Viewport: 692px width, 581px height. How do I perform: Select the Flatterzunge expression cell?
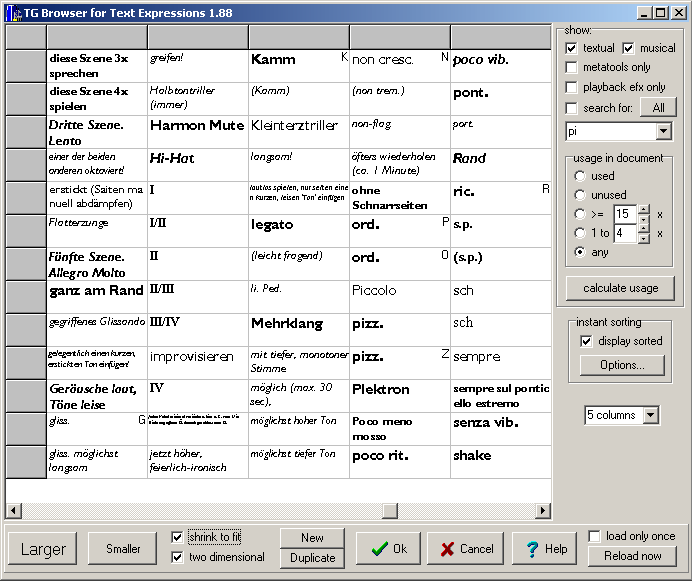click(x=97, y=231)
